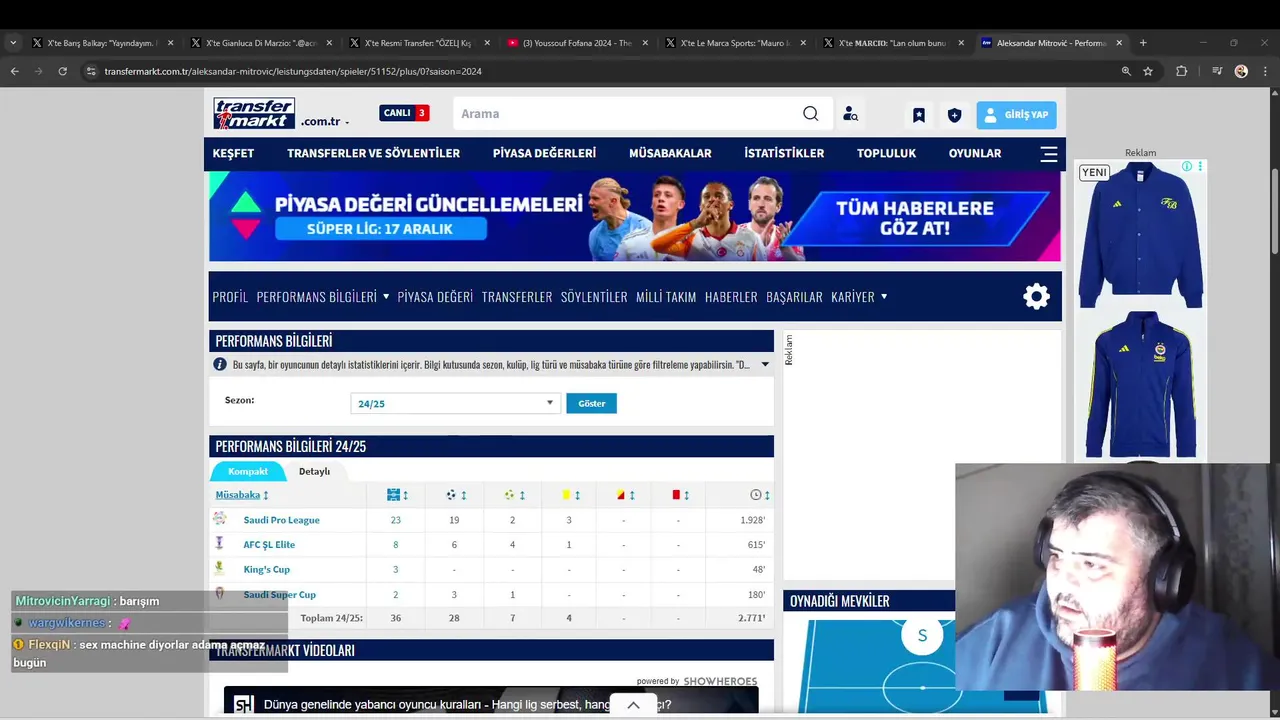Click the ad info icon

[x=1187, y=167]
